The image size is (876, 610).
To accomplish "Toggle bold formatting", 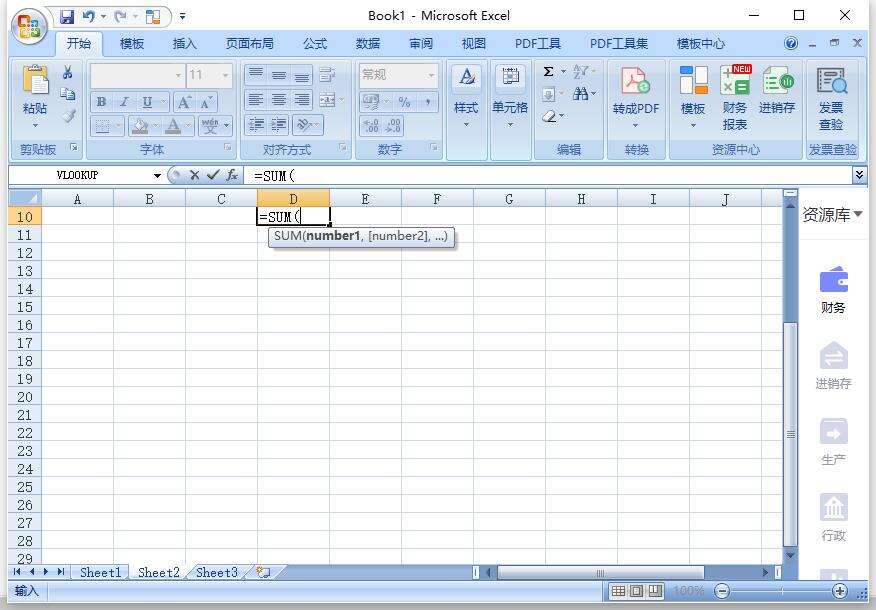I will pyautogui.click(x=101, y=102).
